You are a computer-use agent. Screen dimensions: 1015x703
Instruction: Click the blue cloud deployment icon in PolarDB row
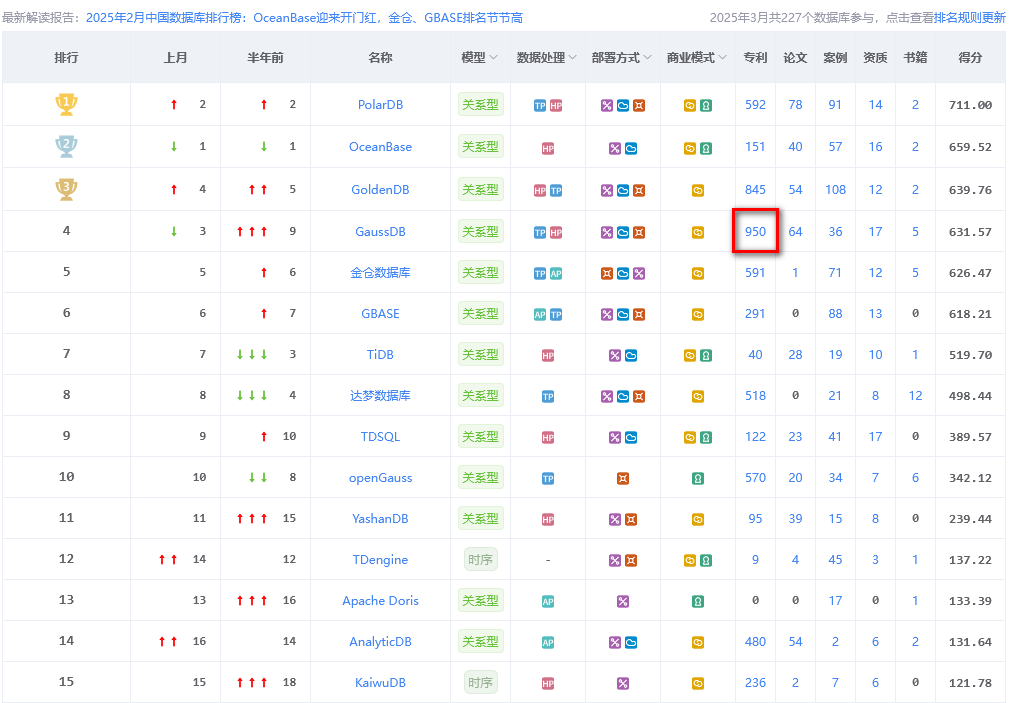(623, 106)
